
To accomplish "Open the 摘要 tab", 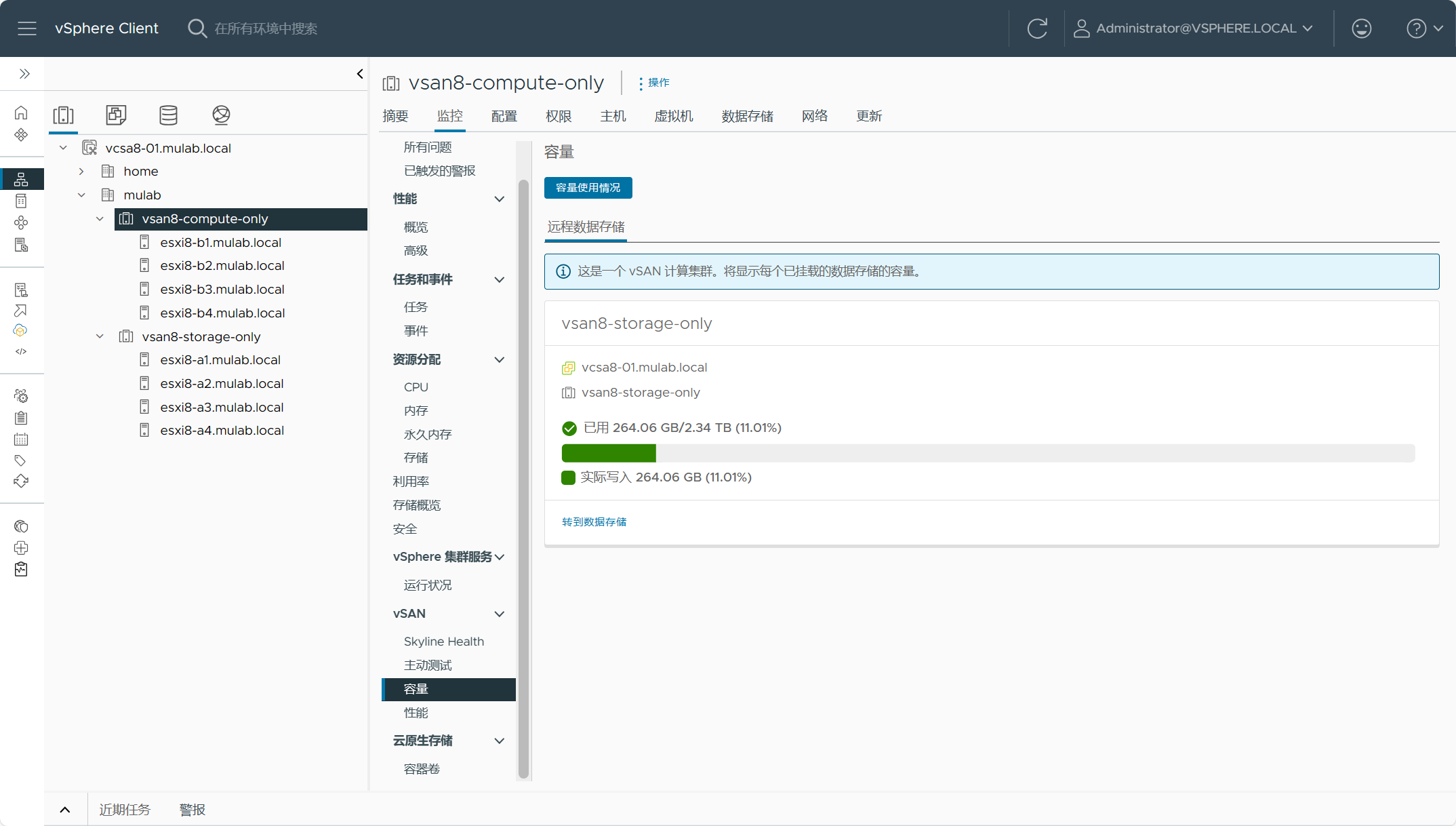I will coord(395,116).
